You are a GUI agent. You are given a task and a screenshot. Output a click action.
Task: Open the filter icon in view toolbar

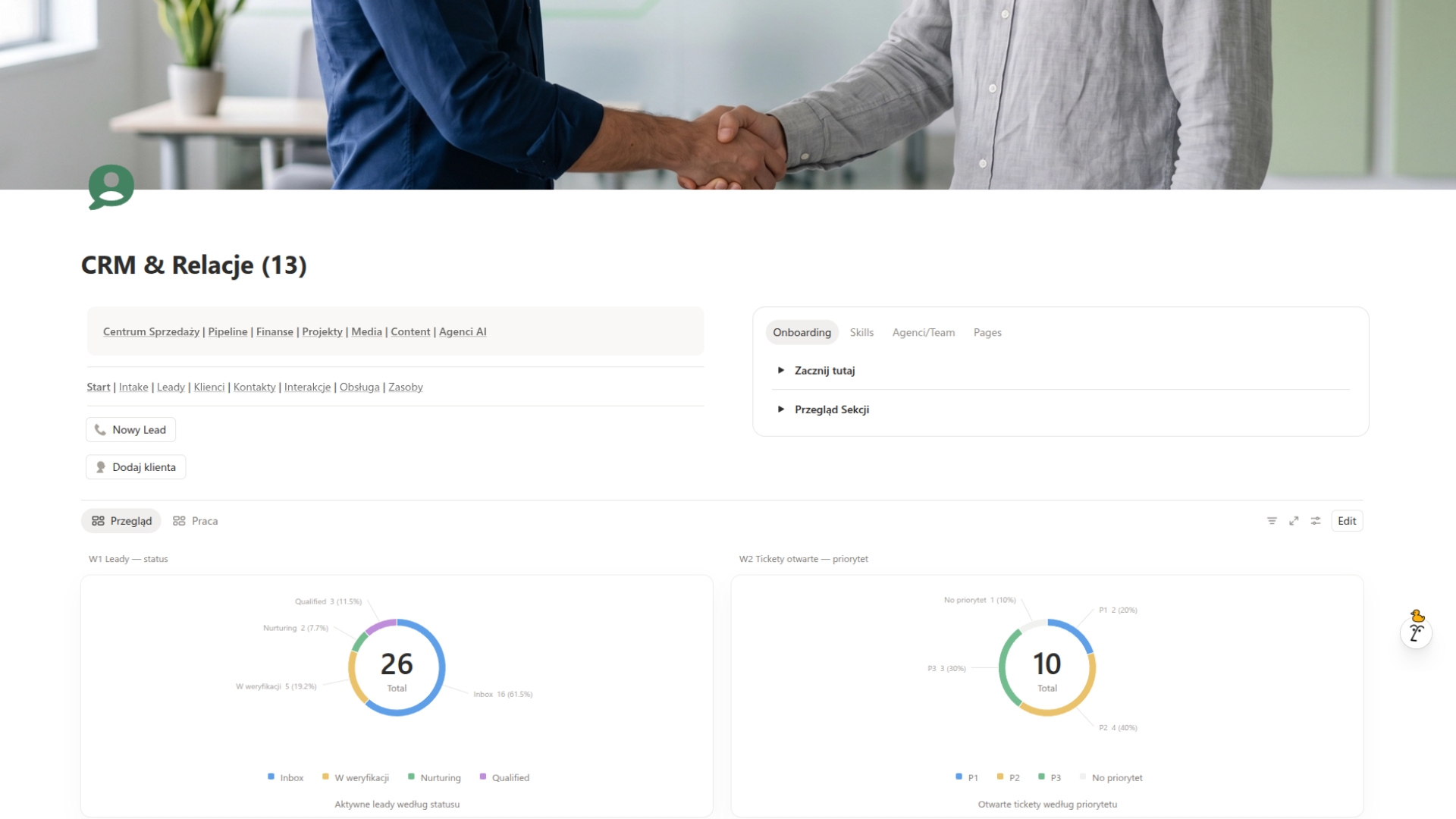pyautogui.click(x=1272, y=521)
